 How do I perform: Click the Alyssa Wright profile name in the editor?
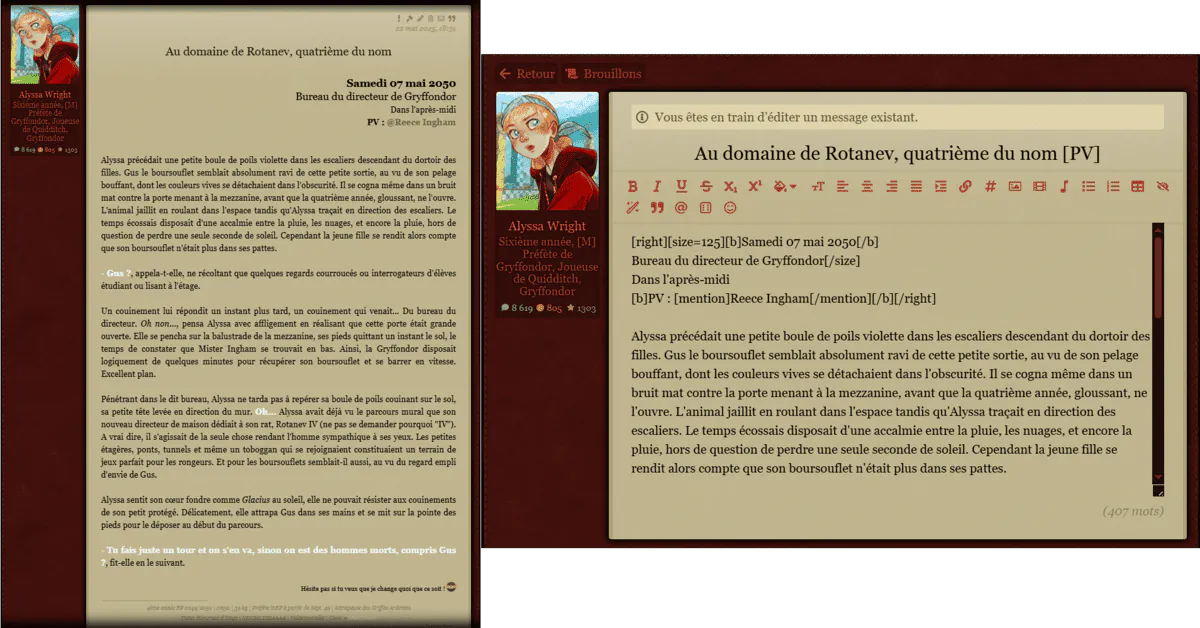(547, 227)
